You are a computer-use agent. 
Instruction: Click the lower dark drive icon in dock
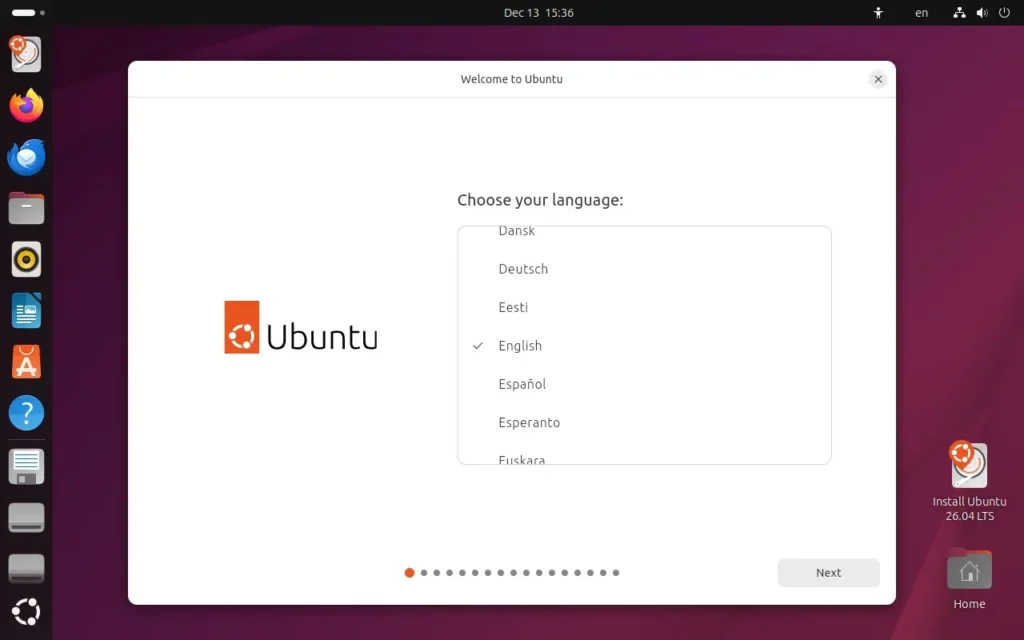(26, 568)
